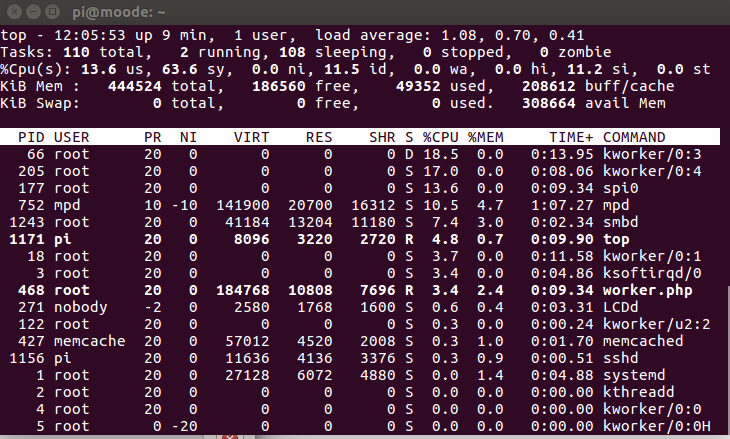Click the 141900 VIRT value
The height and width of the screenshot is (439, 730).
tap(243, 205)
